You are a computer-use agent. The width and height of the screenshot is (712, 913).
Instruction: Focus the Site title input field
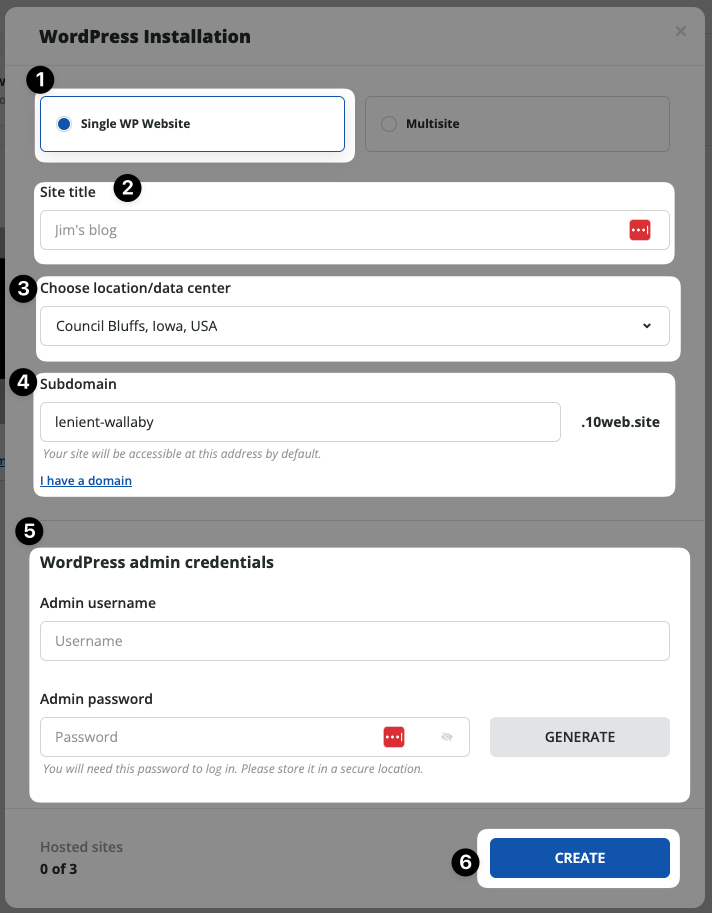point(355,230)
